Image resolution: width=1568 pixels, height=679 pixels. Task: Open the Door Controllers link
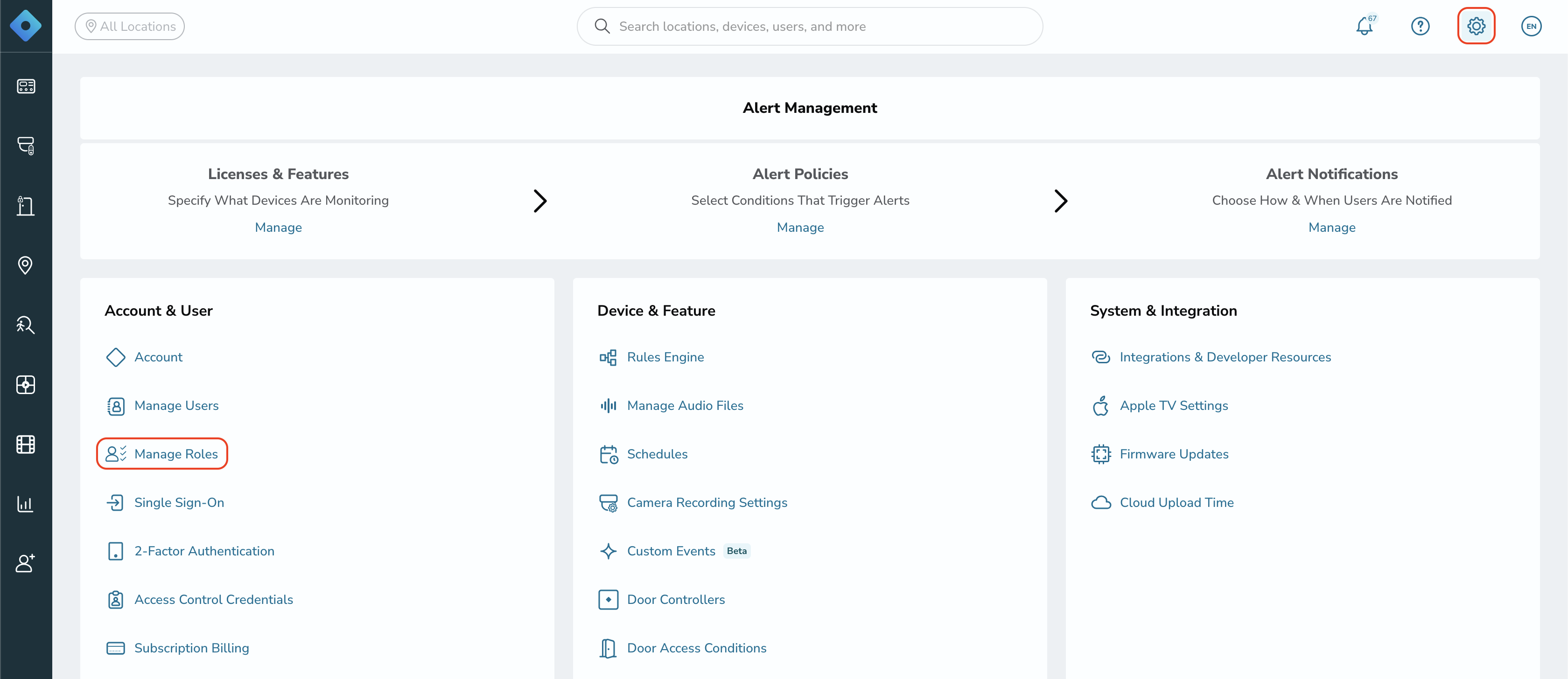[x=676, y=600]
